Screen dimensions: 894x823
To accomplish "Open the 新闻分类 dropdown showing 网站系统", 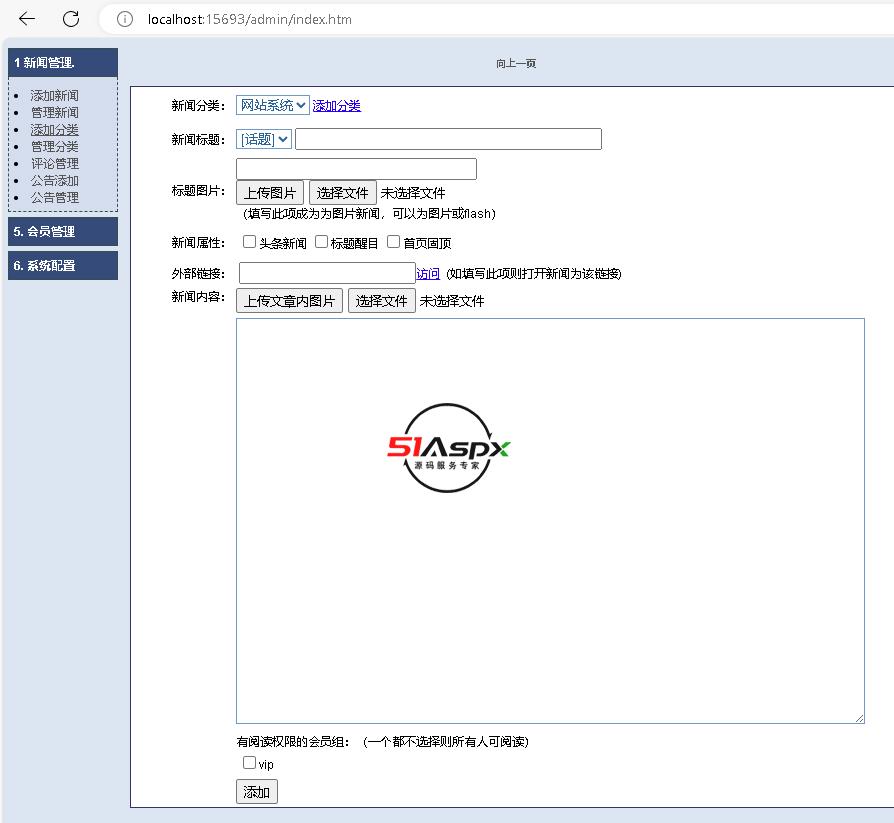I will click(273, 105).
